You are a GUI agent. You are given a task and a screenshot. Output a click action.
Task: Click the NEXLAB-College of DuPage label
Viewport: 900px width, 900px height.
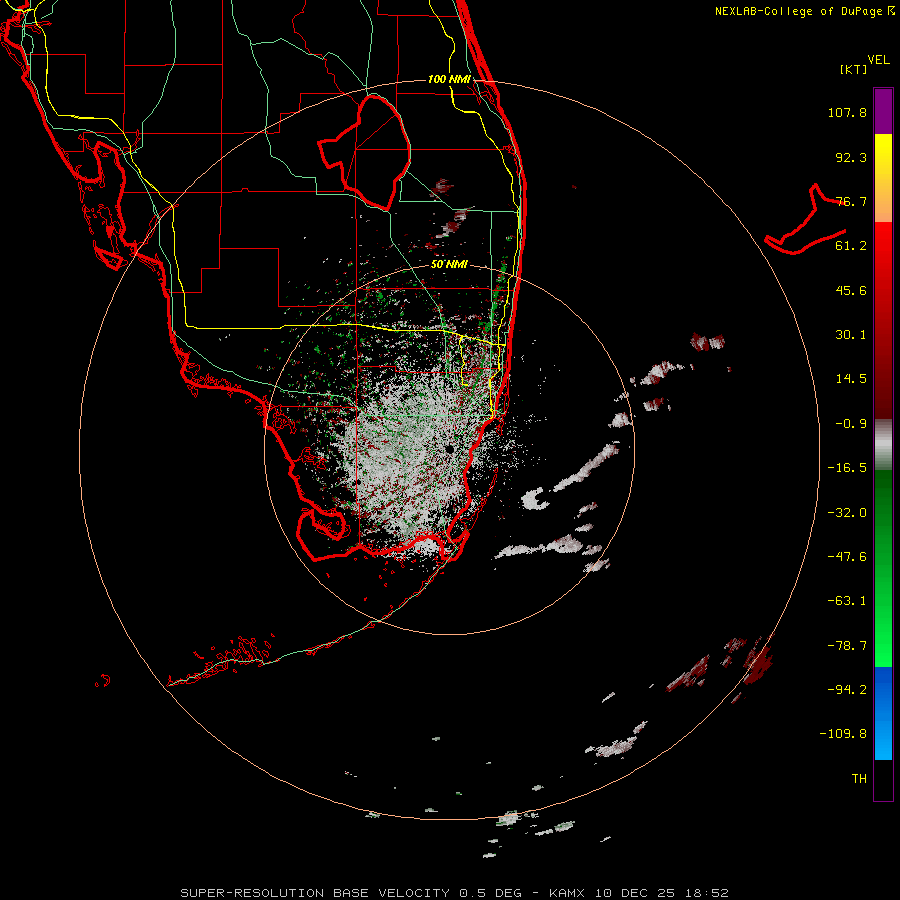coord(804,11)
